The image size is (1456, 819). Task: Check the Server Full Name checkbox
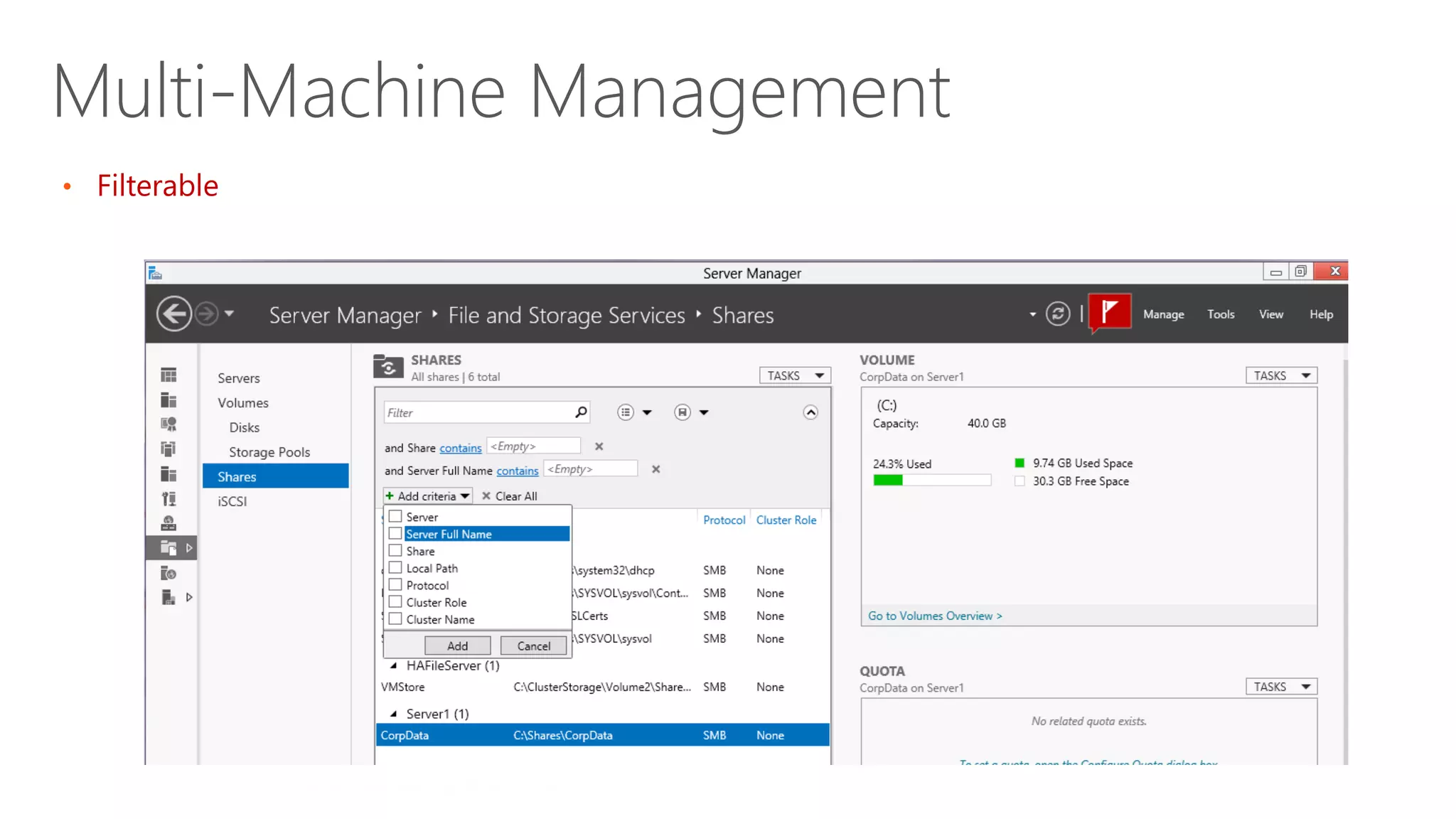pyautogui.click(x=395, y=533)
